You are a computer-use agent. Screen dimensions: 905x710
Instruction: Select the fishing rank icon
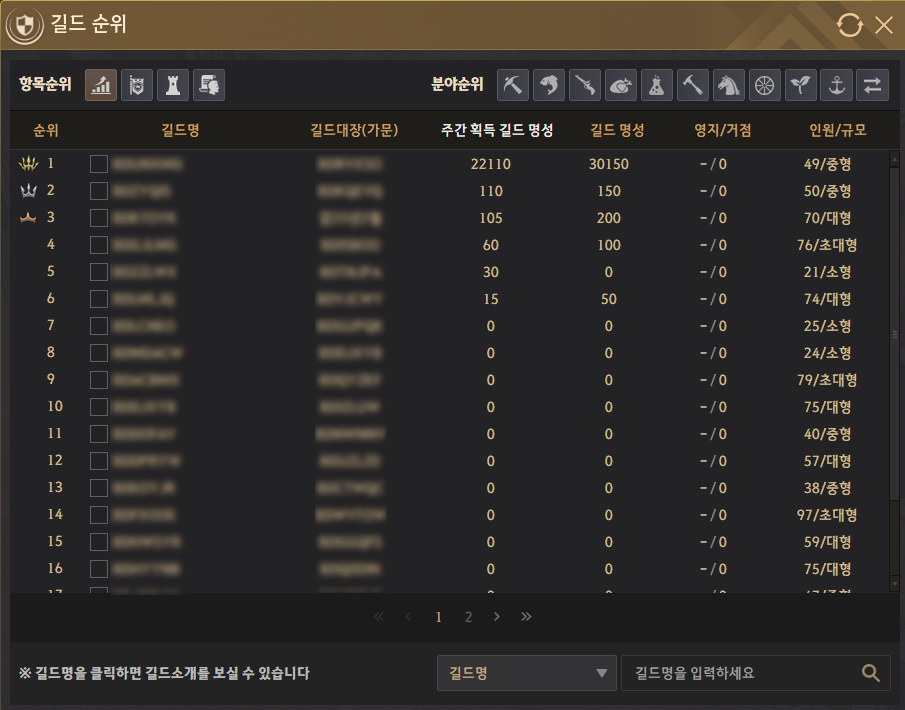point(549,85)
